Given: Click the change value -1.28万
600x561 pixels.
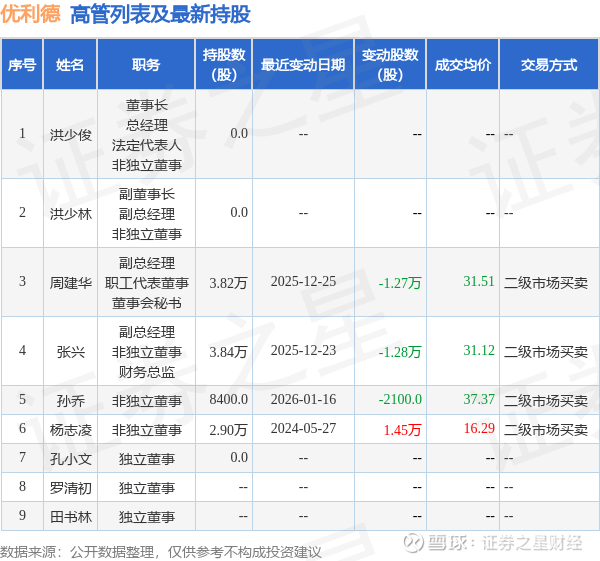Looking at the screenshot, I should pyautogui.click(x=400, y=352).
